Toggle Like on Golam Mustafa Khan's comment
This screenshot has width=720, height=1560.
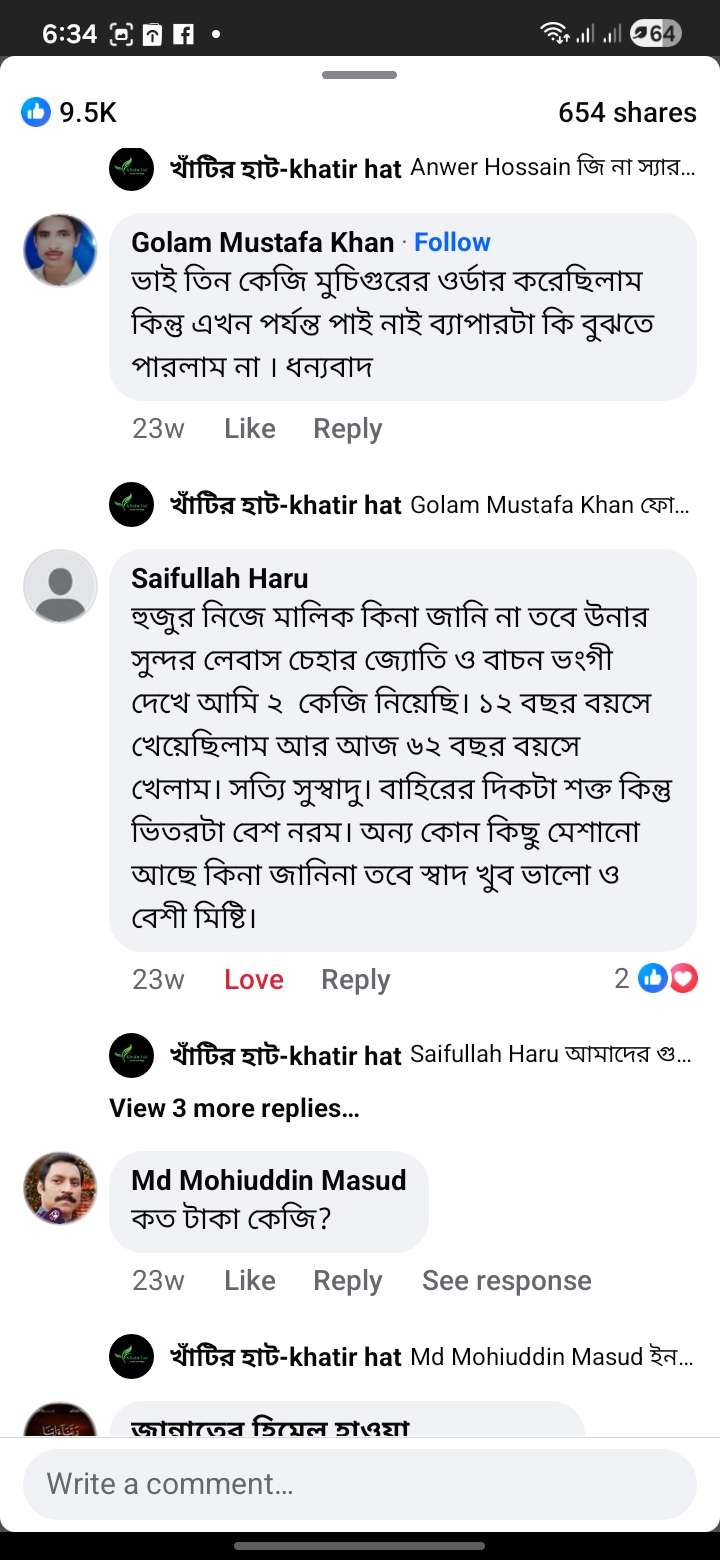[249, 428]
